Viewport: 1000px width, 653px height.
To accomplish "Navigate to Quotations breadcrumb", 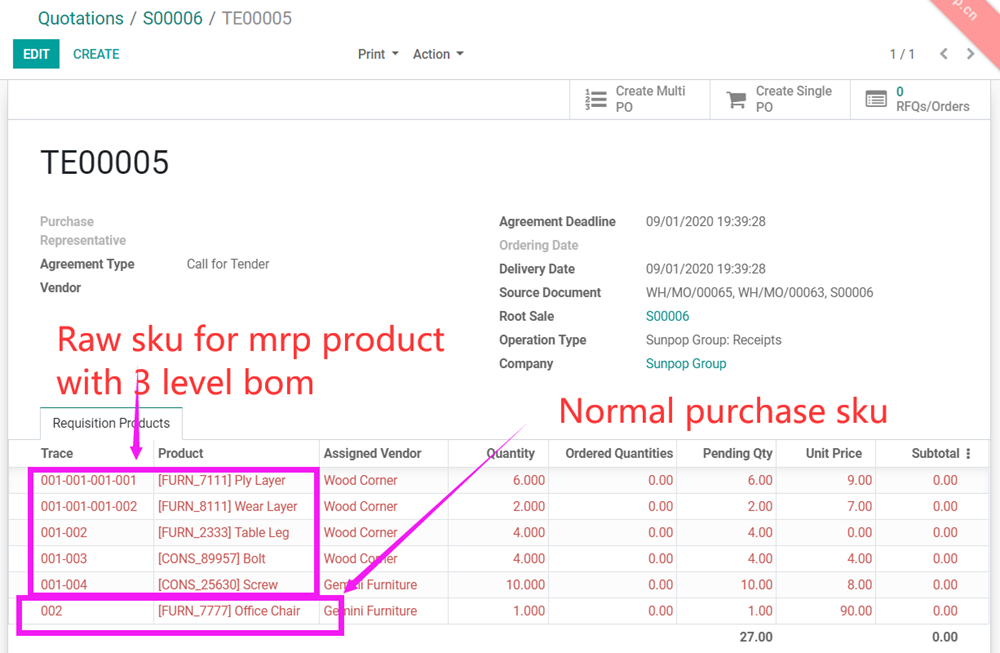I will [80, 18].
